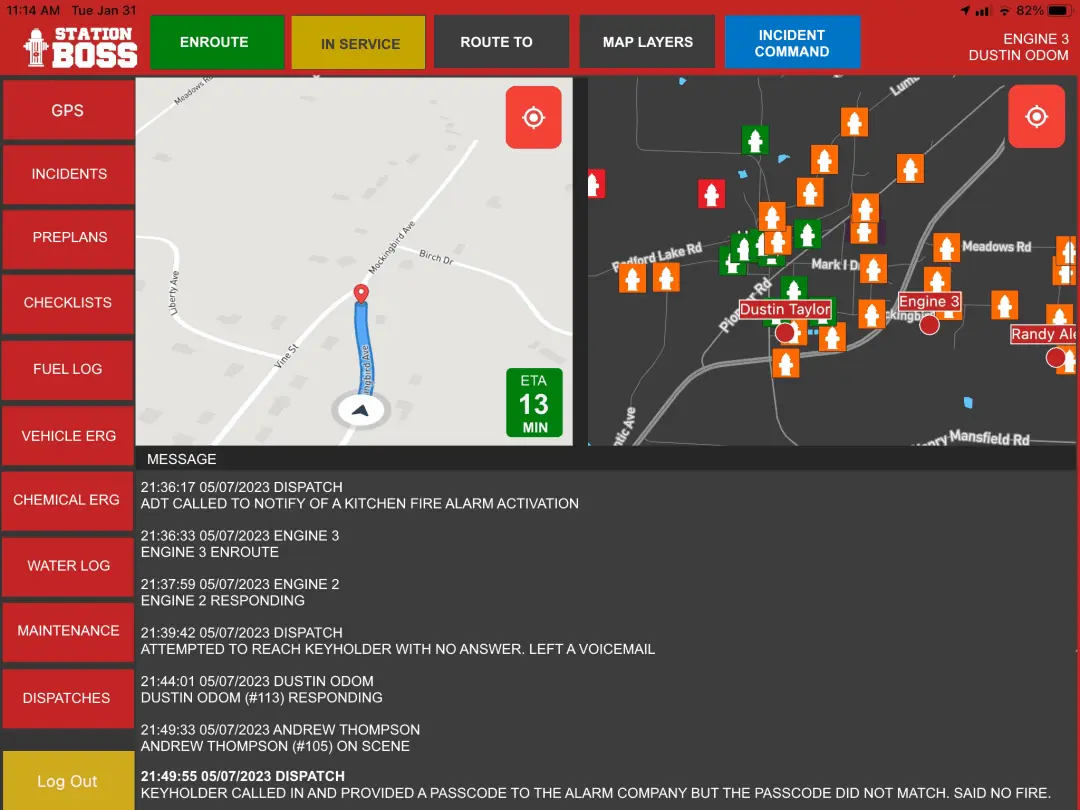Tap the recenter icon on the hydrant map
This screenshot has width=1080, height=810.
[1036, 118]
